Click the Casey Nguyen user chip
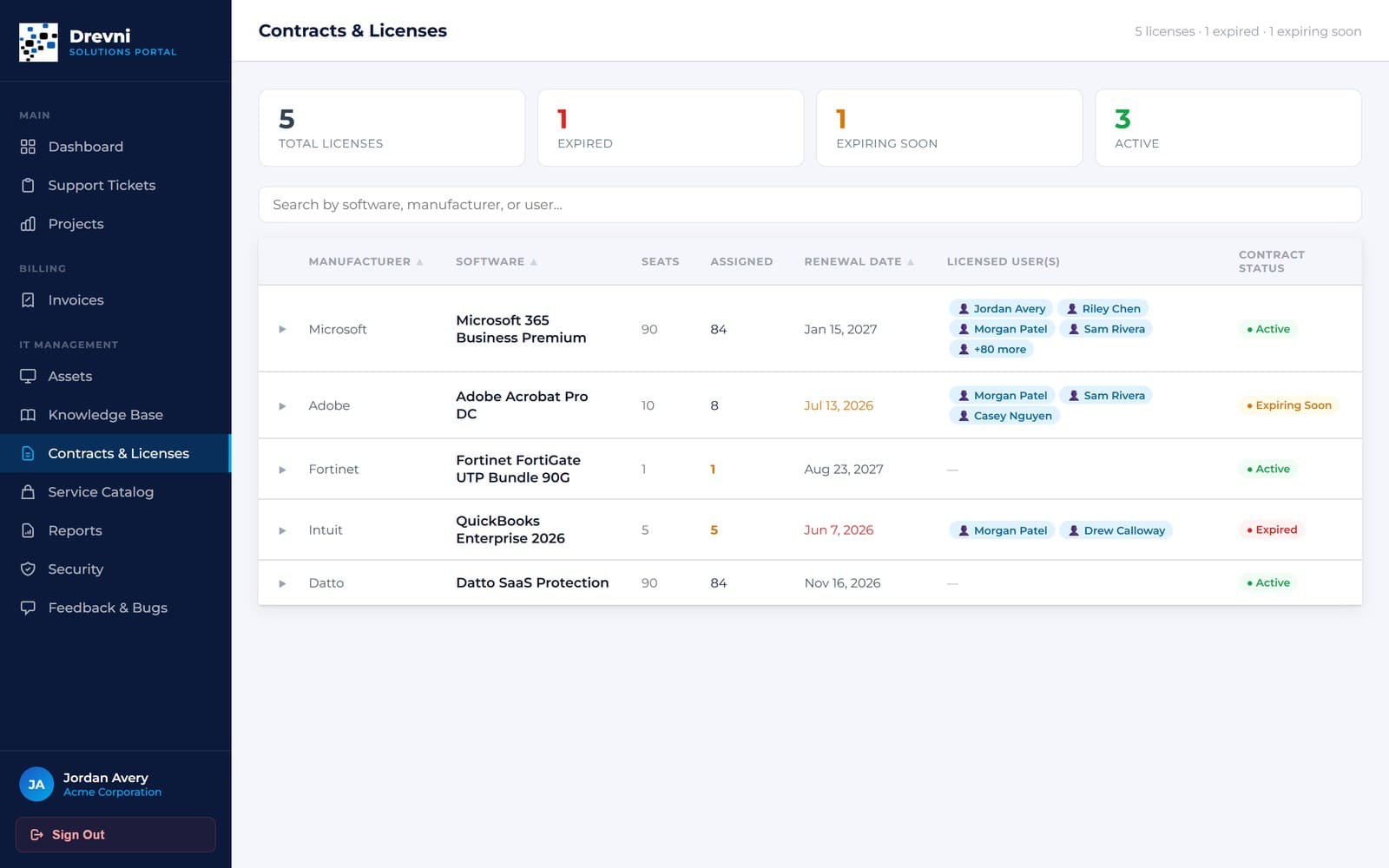Viewport: 1389px width, 868px height. click(x=1004, y=416)
